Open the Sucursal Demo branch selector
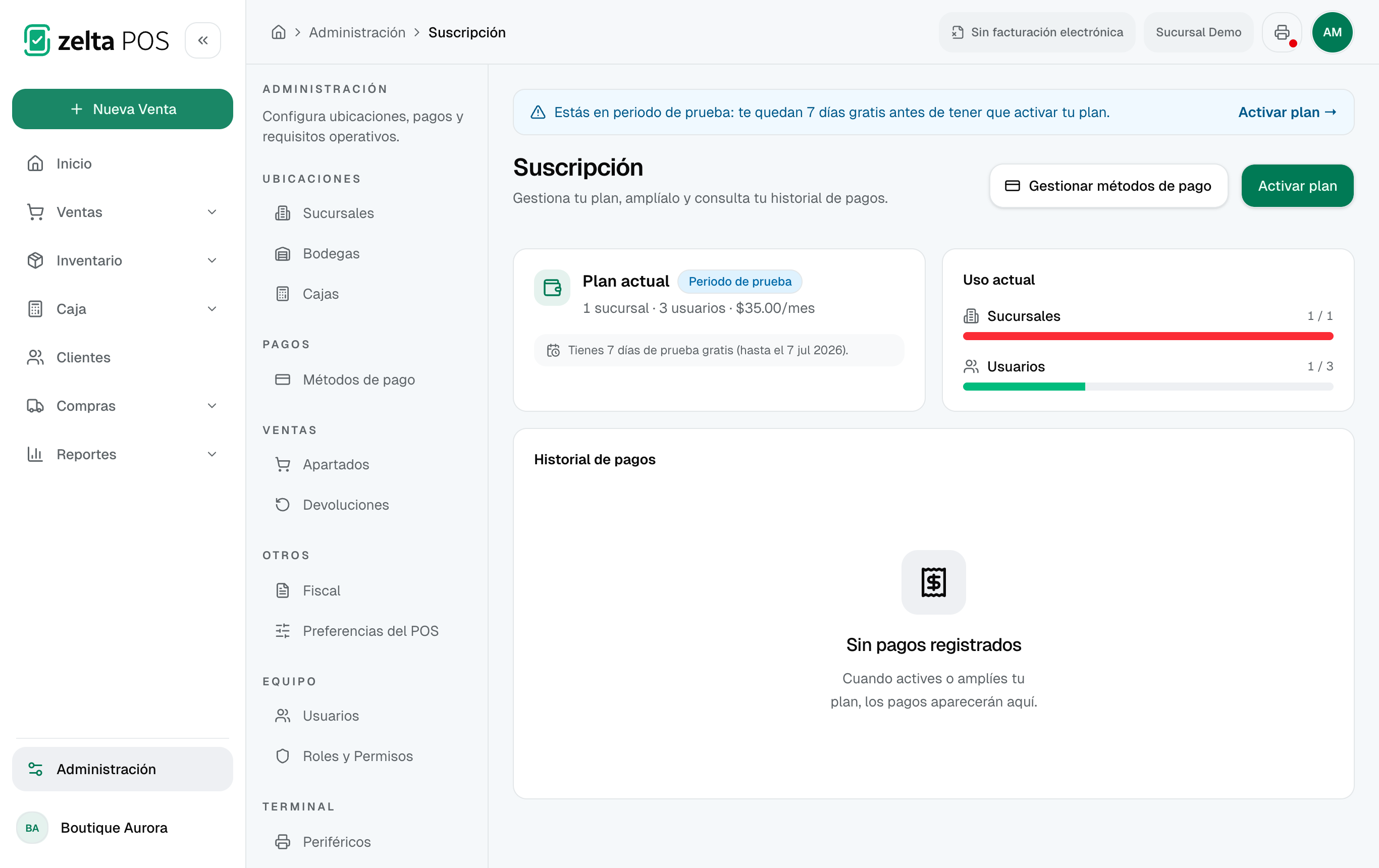This screenshot has width=1379, height=868. tap(1198, 33)
